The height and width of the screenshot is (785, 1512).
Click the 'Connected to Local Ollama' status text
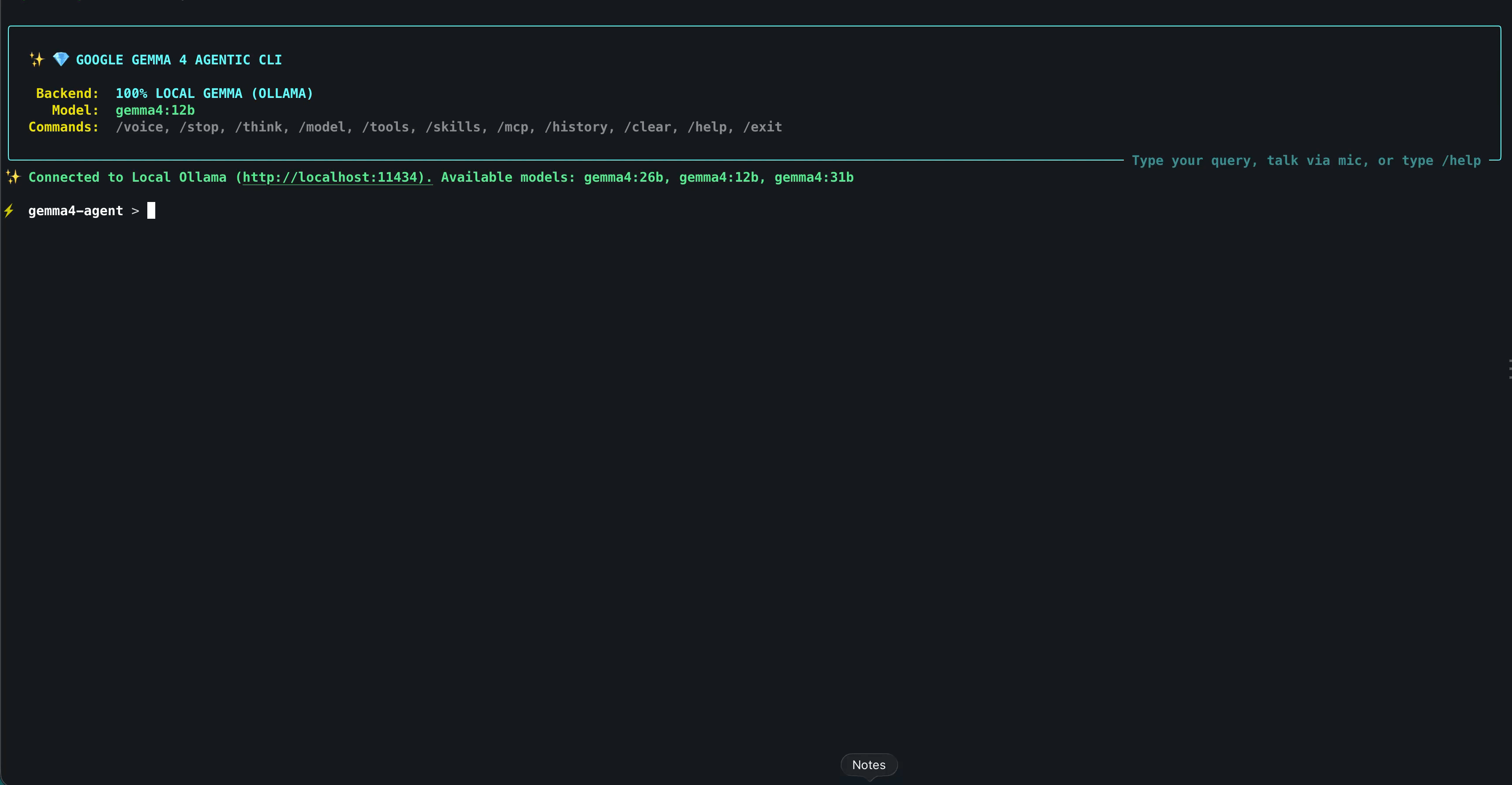point(127,177)
